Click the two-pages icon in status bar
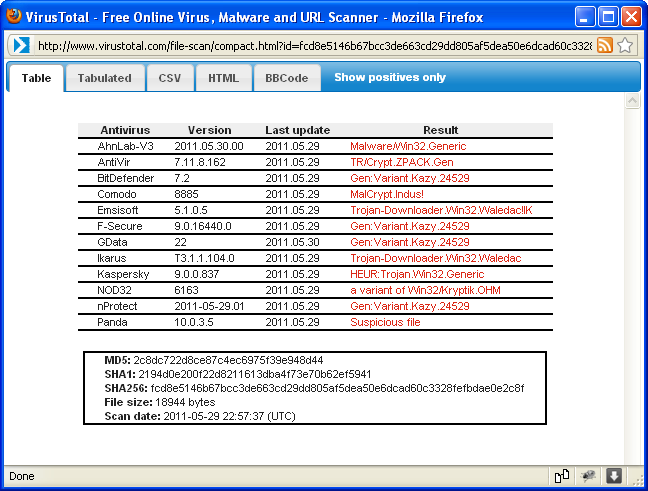The width and height of the screenshot is (648, 491). (563, 476)
